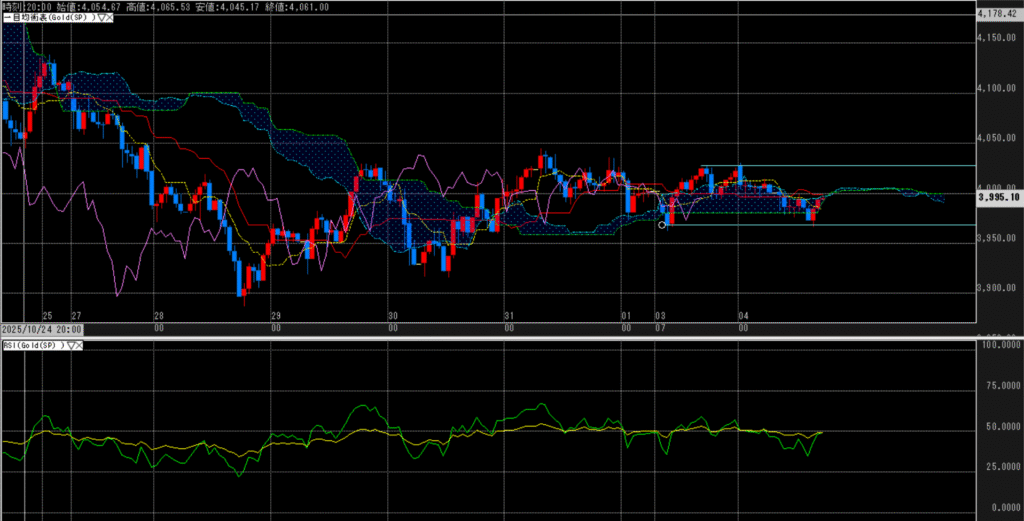Close the 一目均衡表 indicator with its X
This screenshot has height=521, width=1024.
[x=109, y=18]
